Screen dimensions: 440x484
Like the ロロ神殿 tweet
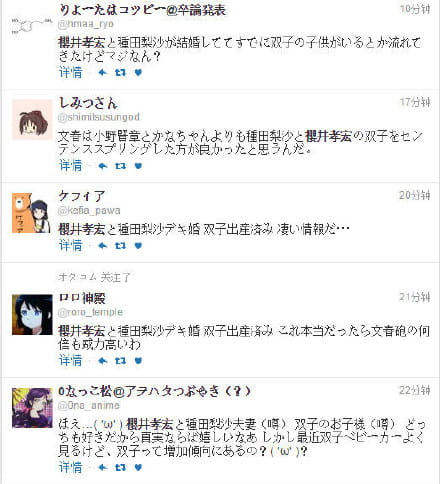pyautogui.click(x=138, y=361)
